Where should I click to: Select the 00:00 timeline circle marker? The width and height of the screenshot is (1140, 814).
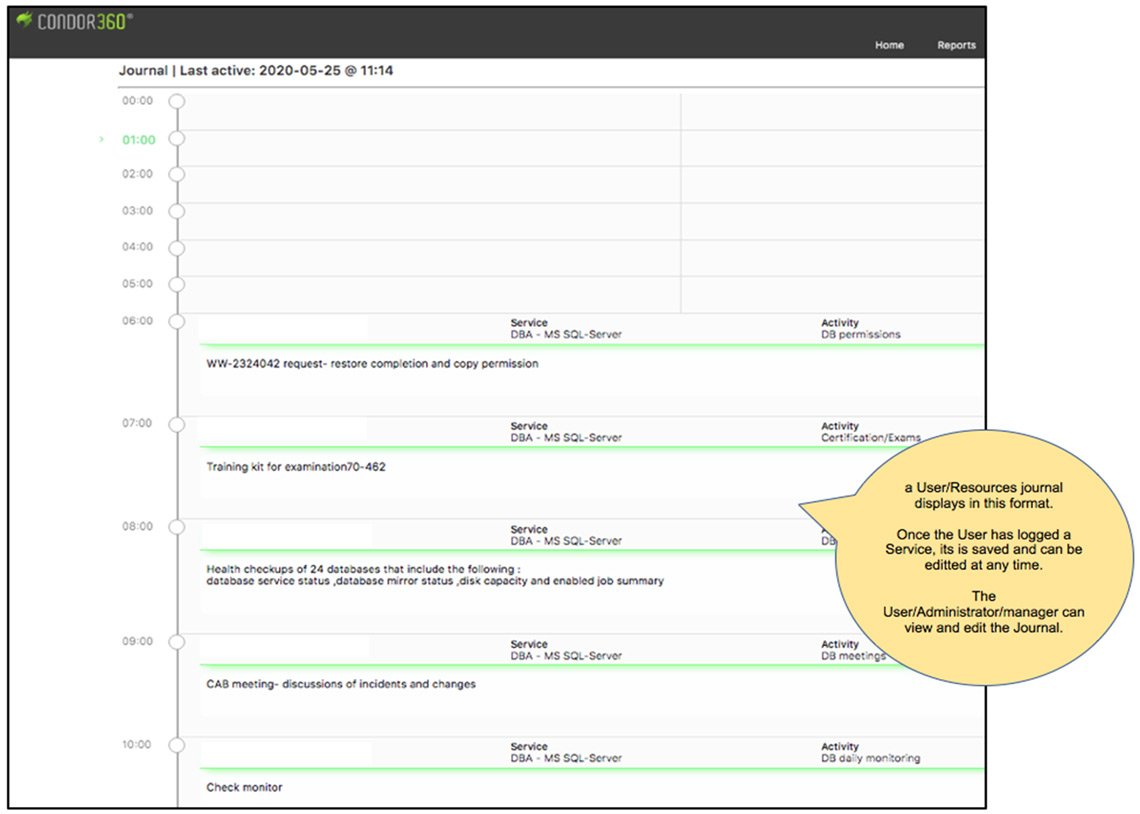[x=177, y=101]
